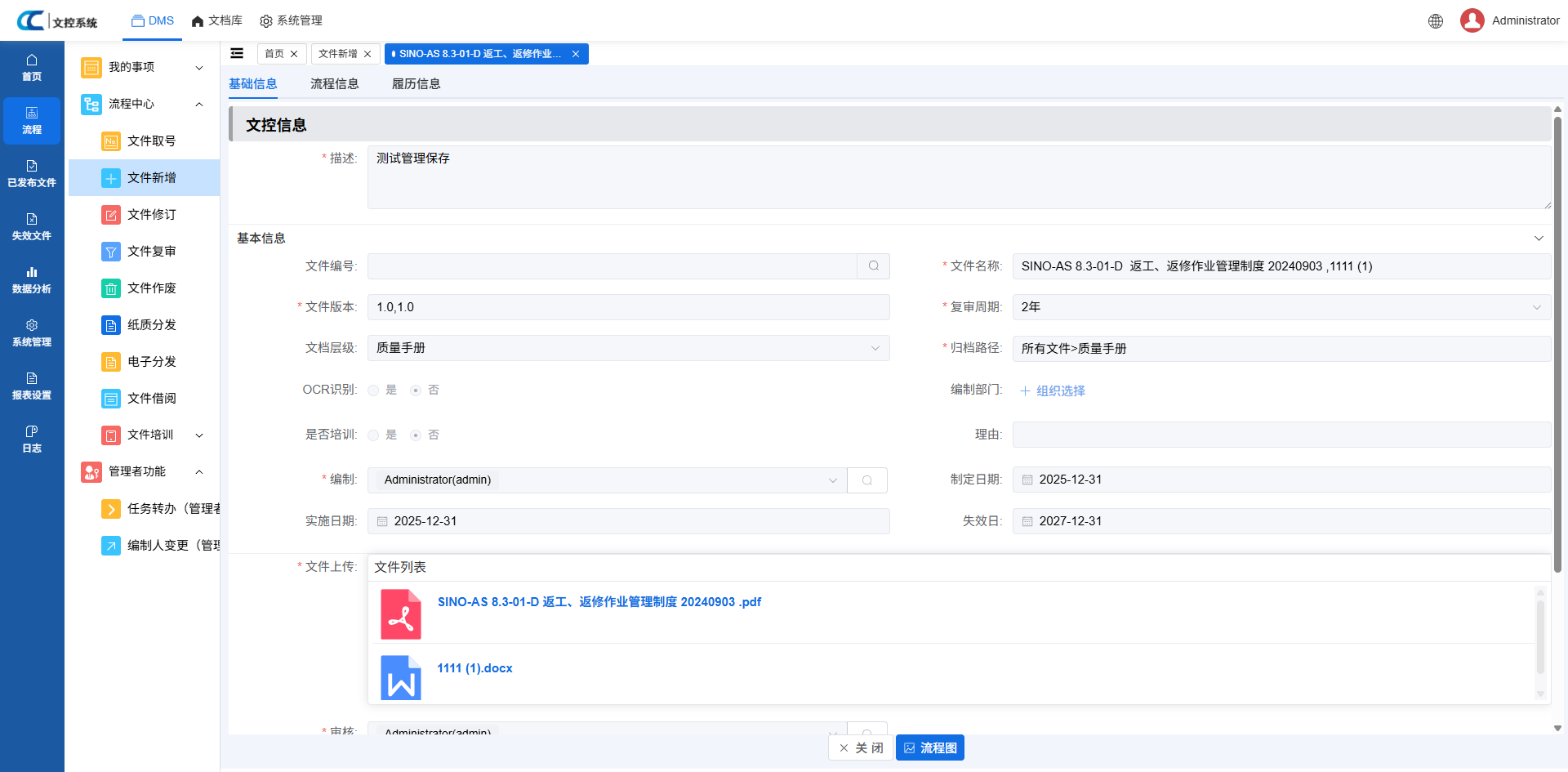Open the 已发布文件 sidebar icon
The image size is (1568, 772).
(32, 174)
